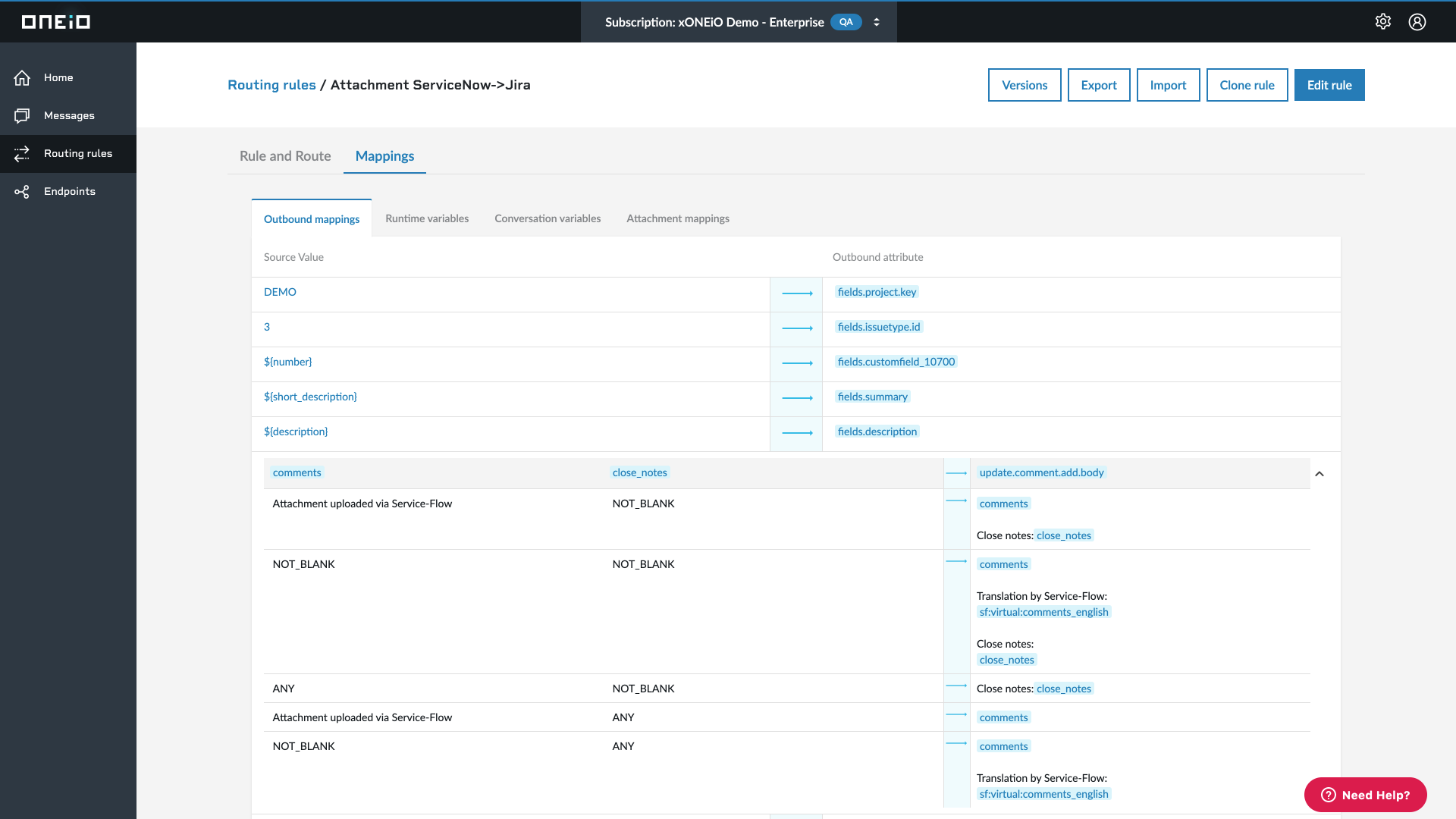Click the Edit rule button
This screenshot has width=1456, height=819.
click(1329, 85)
